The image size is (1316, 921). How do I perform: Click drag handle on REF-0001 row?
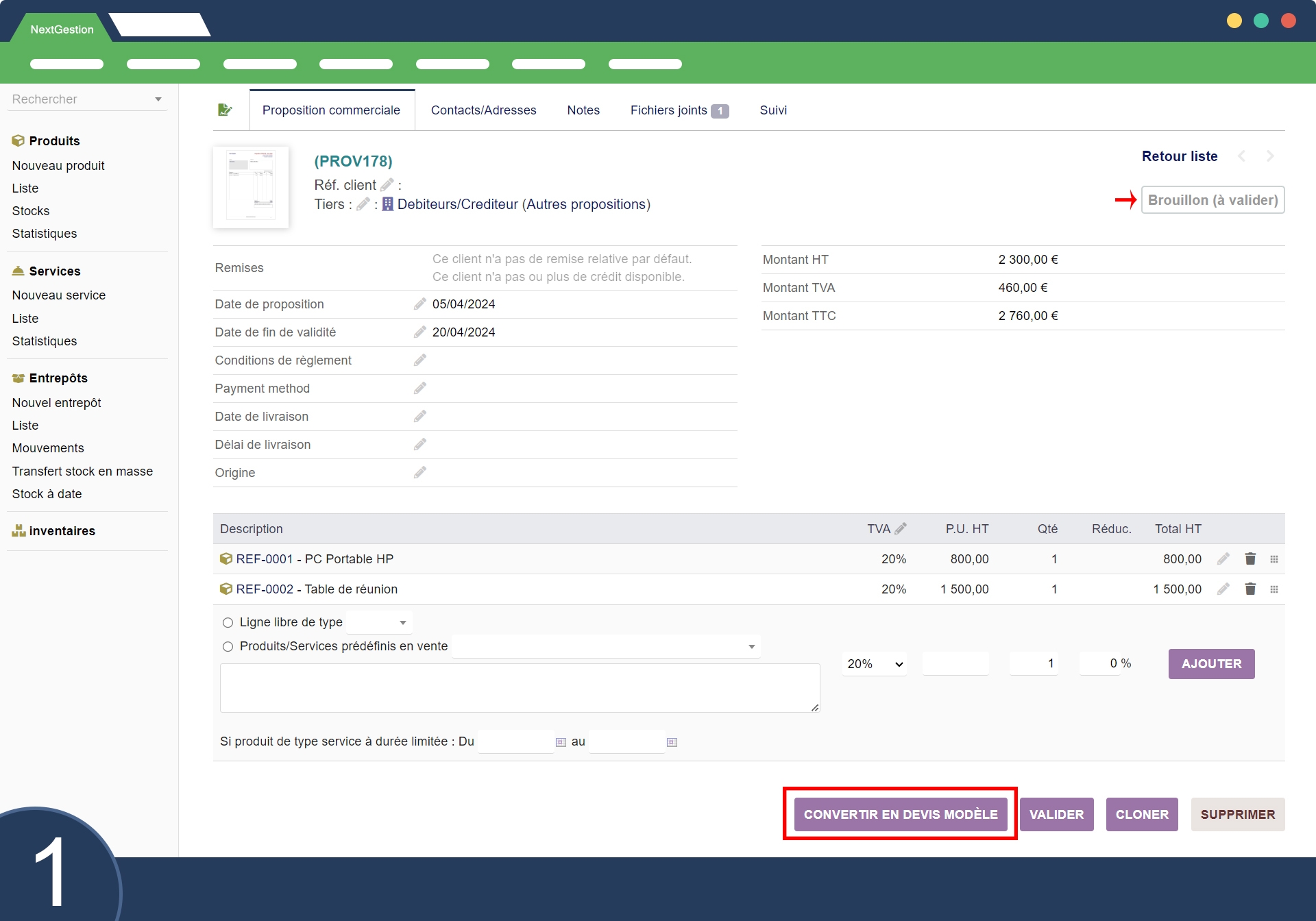1274,559
